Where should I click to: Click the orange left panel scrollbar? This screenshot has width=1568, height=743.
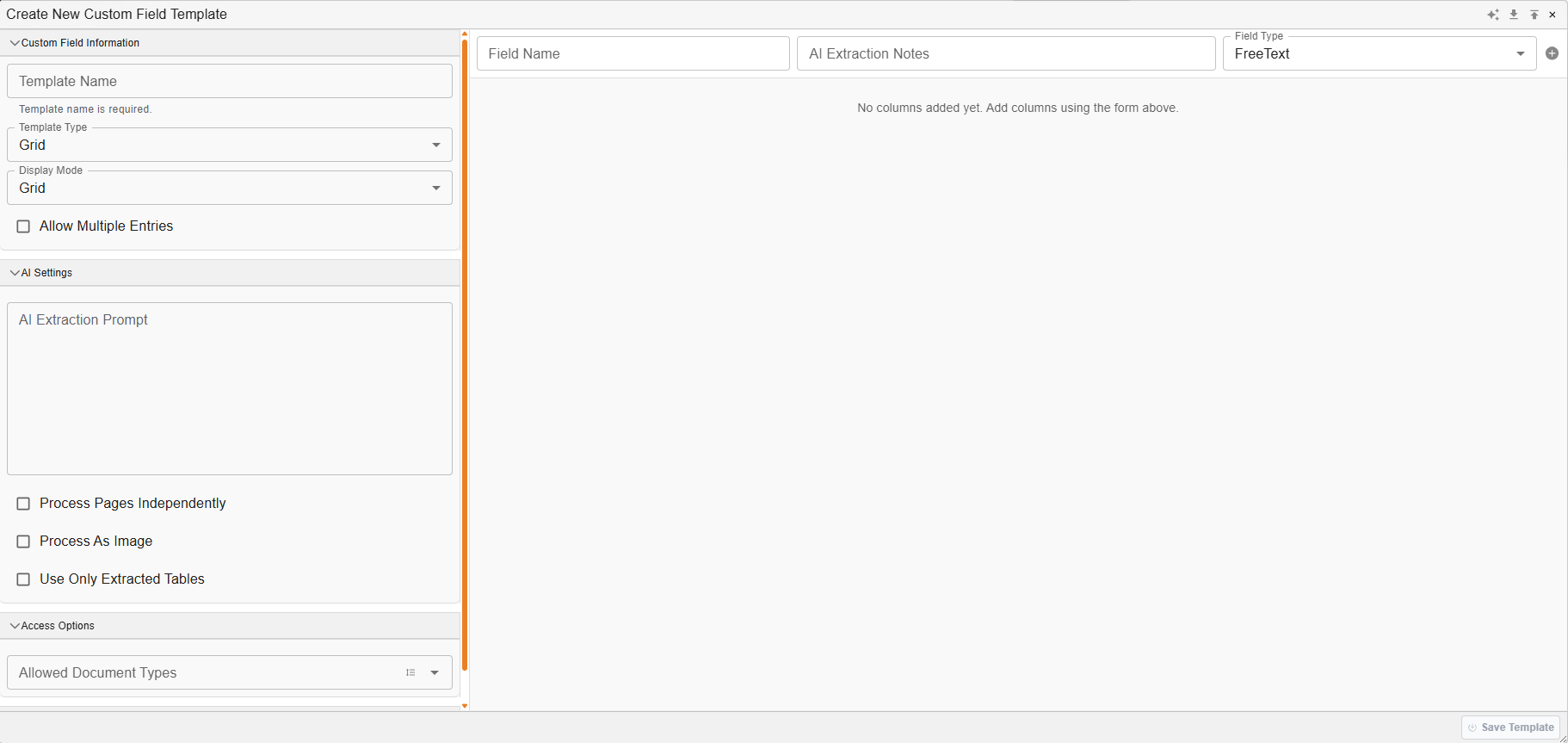point(465,355)
